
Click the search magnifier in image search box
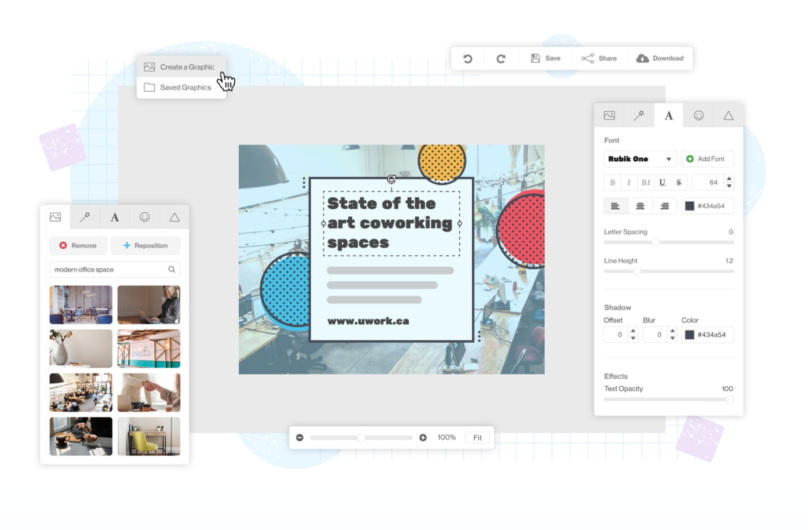coord(172,270)
